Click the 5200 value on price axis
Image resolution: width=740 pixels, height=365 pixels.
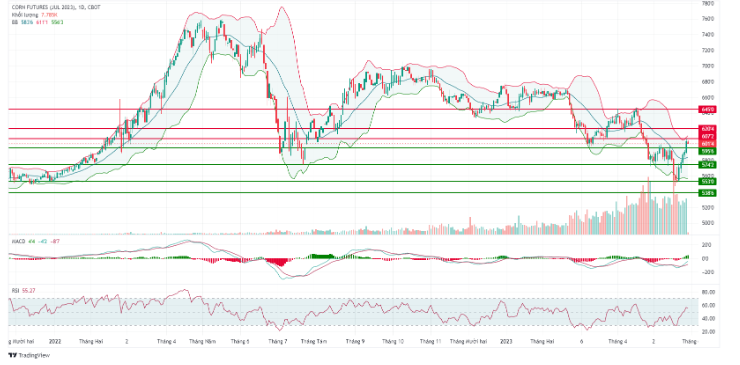[x=707, y=208]
